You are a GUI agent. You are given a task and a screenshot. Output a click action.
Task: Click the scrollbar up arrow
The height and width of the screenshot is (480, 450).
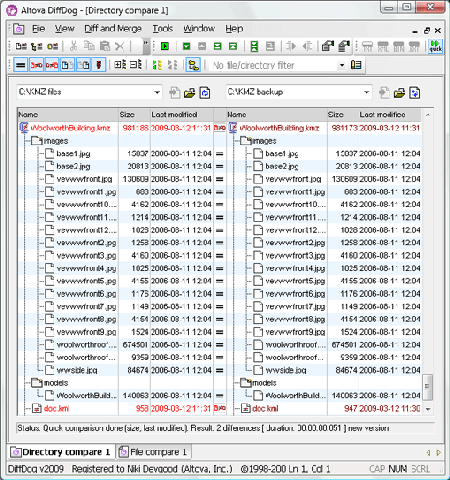click(428, 115)
